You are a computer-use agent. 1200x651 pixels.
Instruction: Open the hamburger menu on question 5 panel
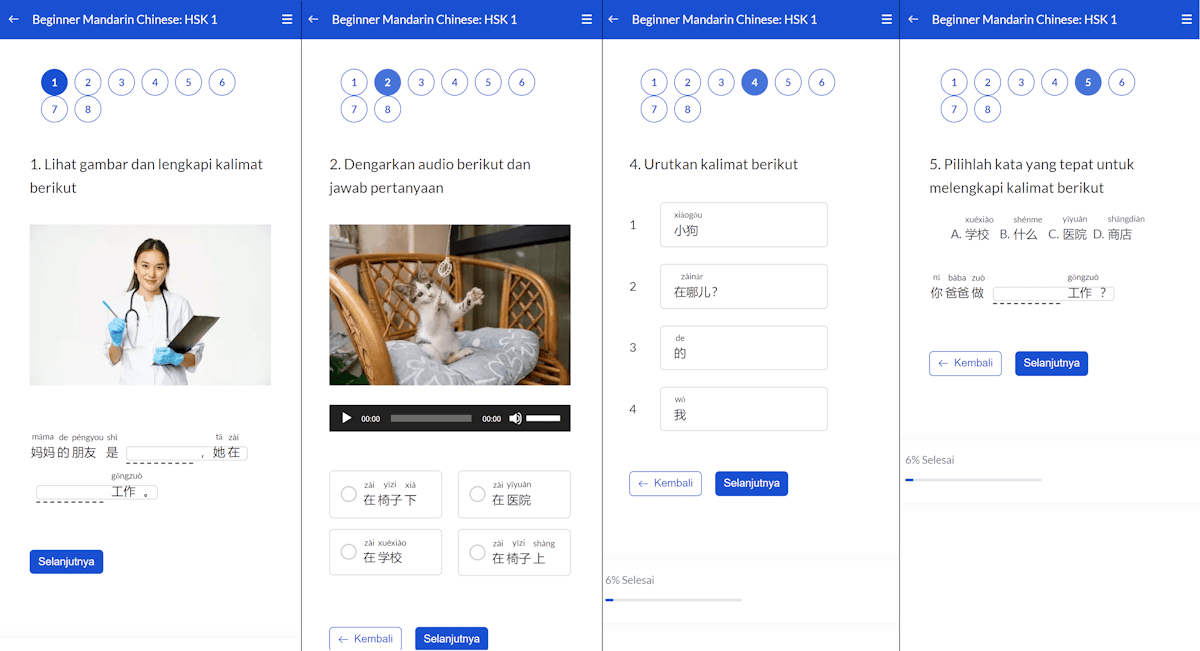pyautogui.click(x=1185, y=19)
